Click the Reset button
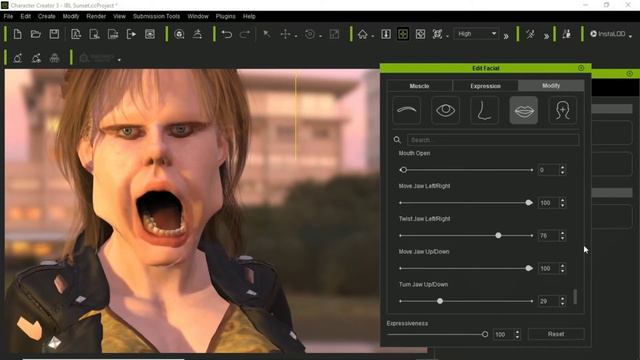 [556, 334]
